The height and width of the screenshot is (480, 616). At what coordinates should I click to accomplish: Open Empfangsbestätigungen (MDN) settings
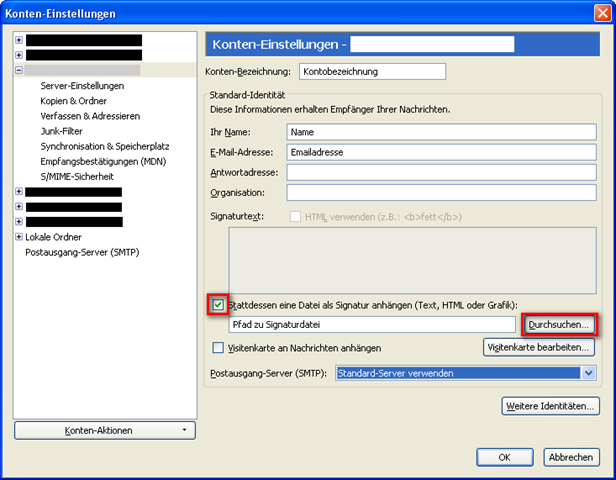point(103,161)
